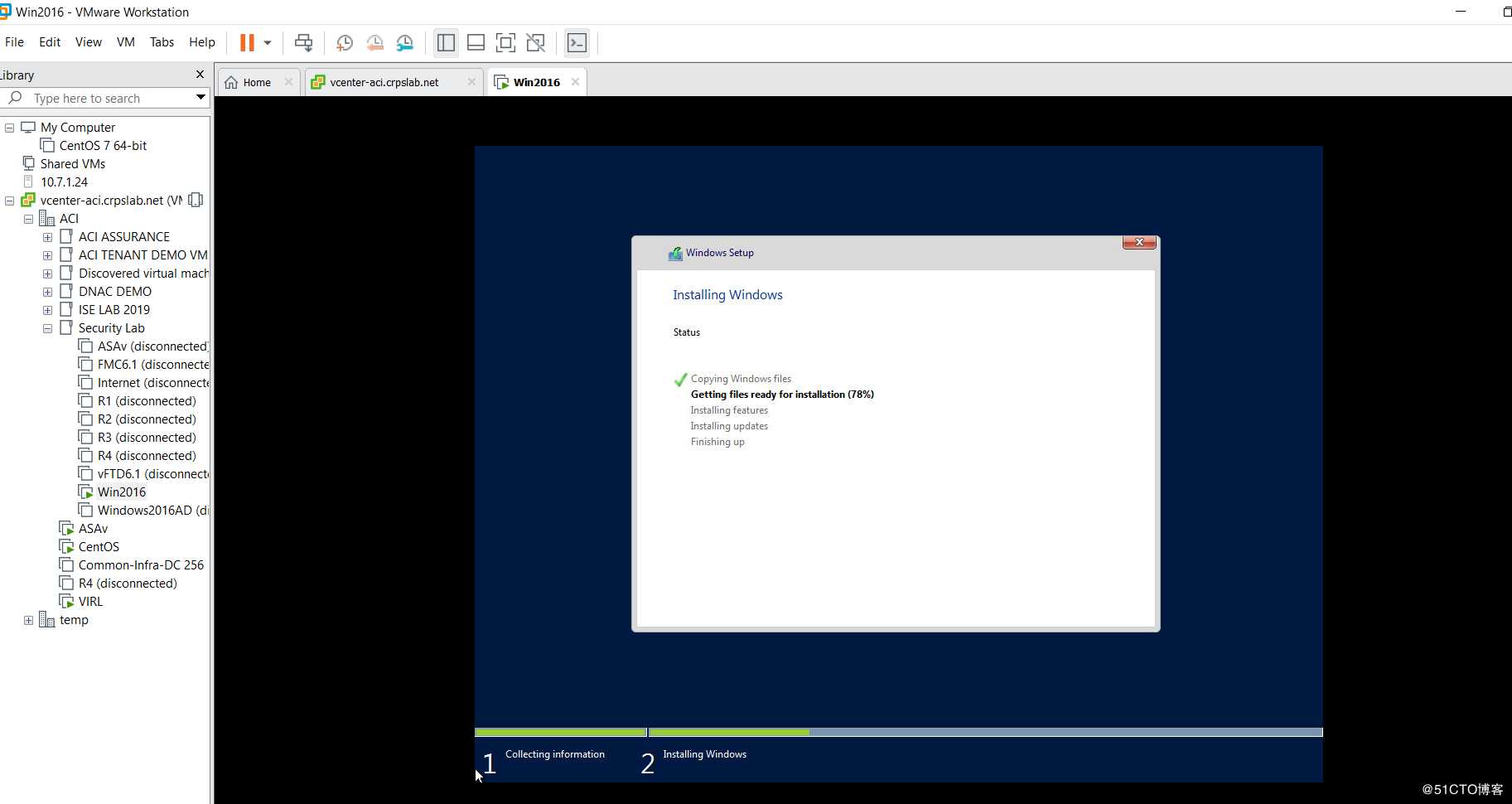The height and width of the screenshot is (804, 1512).
Task: Expand the ACI ASSURANCE folder
Action: click(47, 237)
